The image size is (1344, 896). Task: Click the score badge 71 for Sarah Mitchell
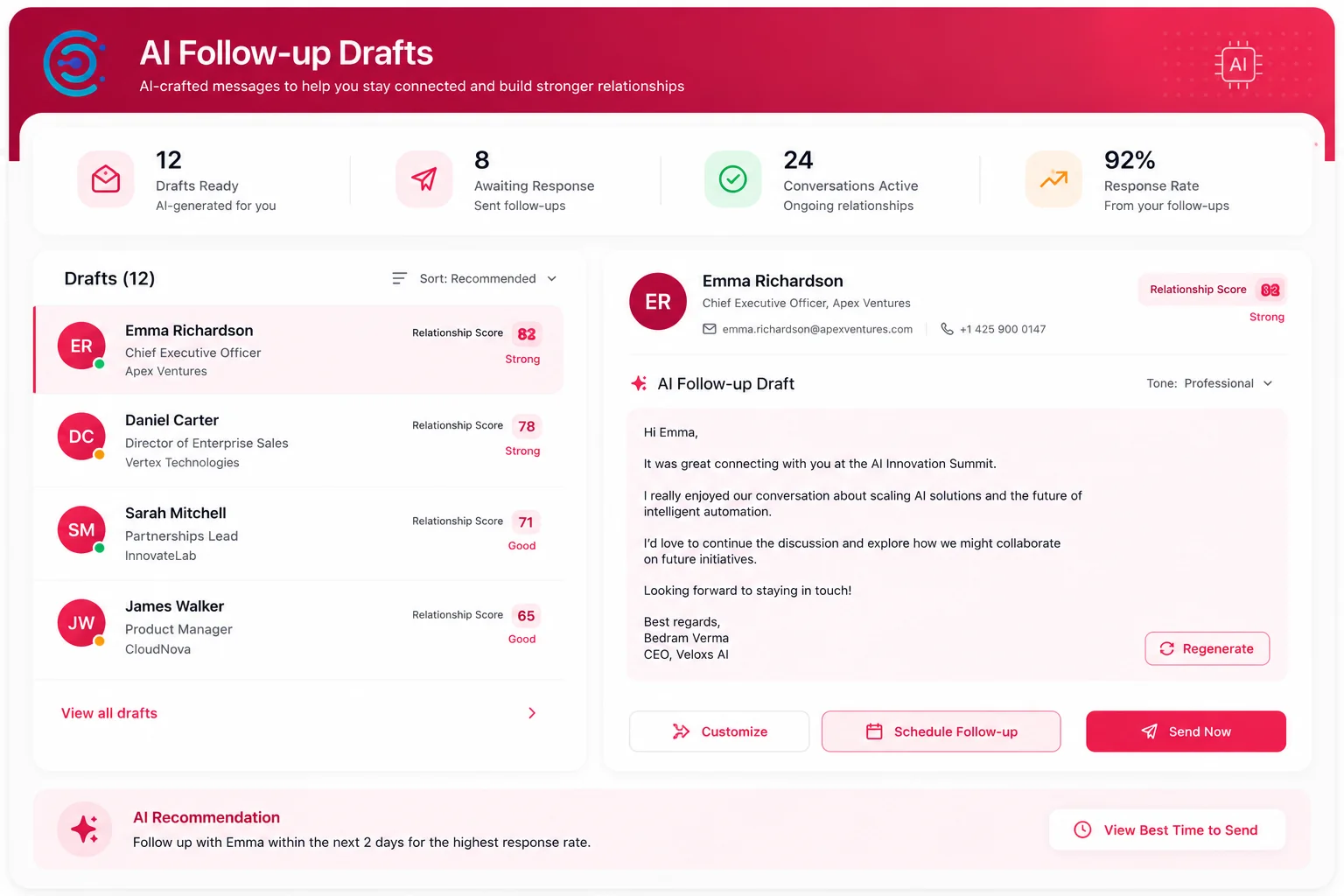(x=526, y=522)
